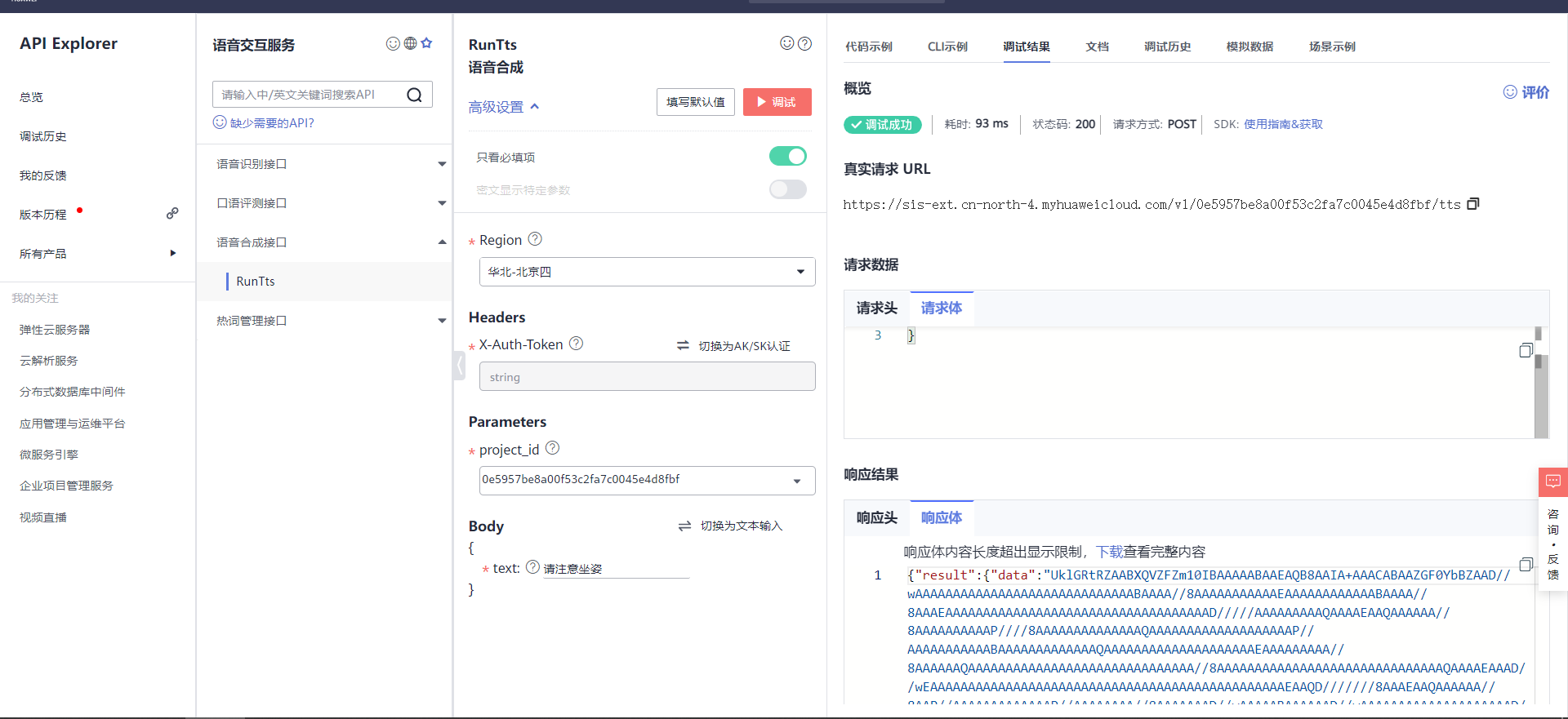Viewport: 1568px width, 719px height.
Task: Select the 调试结果 tab
Action: tap(1027, 47)
